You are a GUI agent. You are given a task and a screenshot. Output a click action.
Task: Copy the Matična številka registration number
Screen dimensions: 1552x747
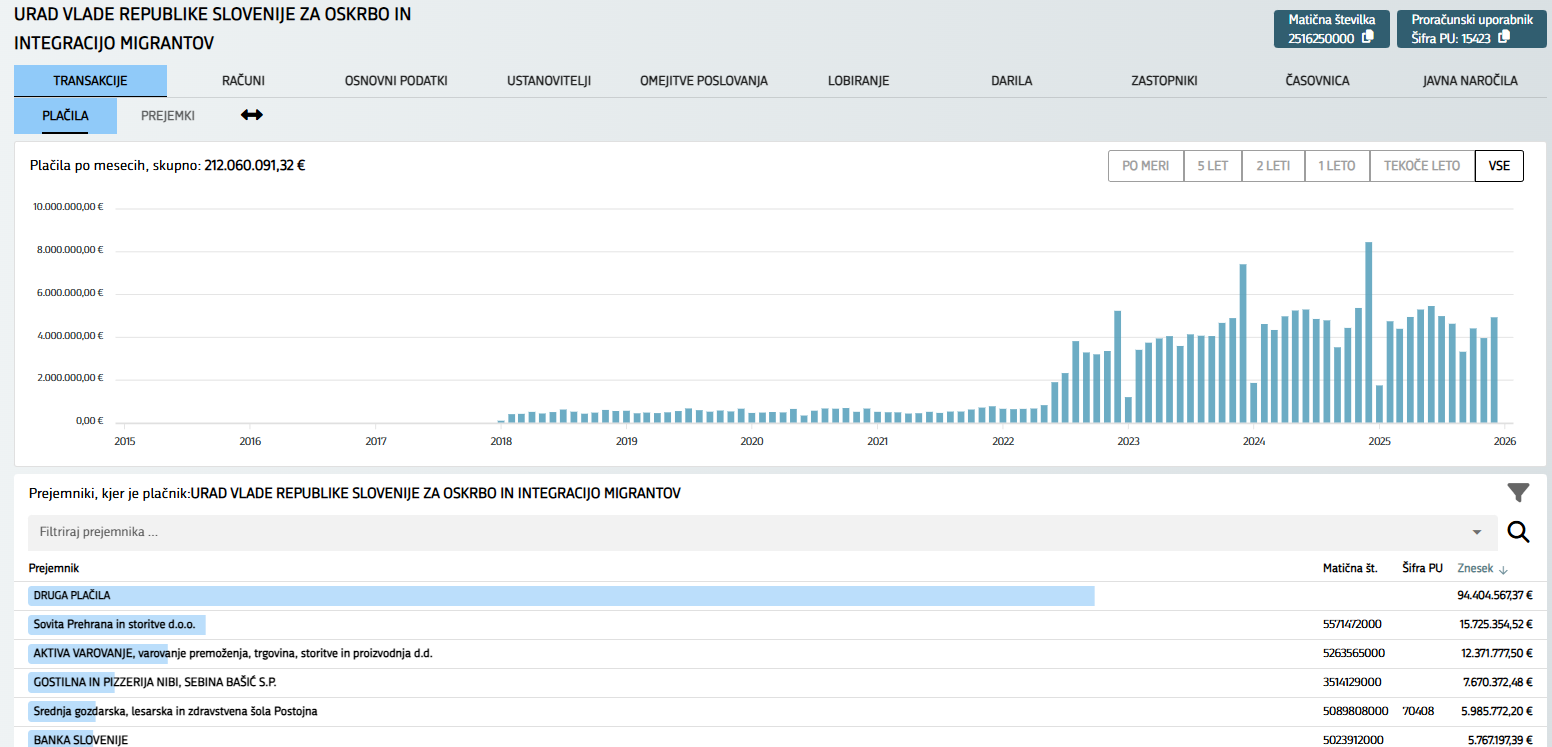click(1368, 38)
